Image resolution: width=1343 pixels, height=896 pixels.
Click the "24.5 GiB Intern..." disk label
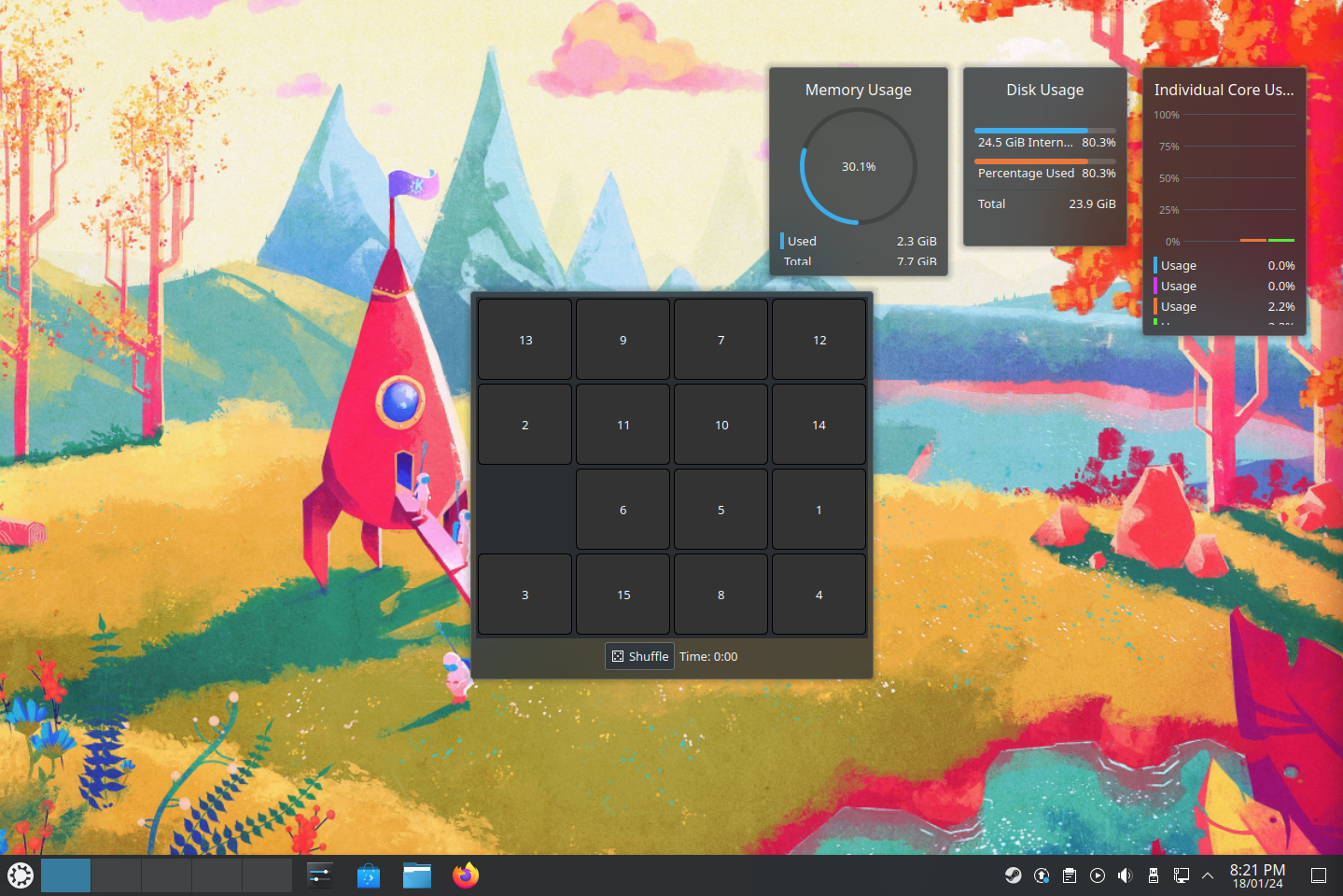(x=1025, y=142)
